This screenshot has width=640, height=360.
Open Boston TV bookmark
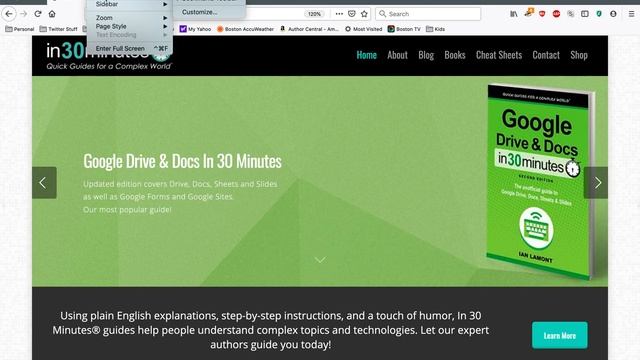tap(404, 29)
